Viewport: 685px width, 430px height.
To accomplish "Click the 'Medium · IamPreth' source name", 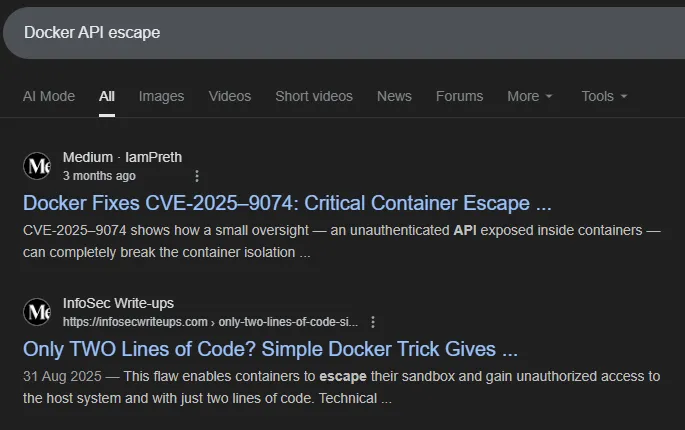I will pos(122,157).
